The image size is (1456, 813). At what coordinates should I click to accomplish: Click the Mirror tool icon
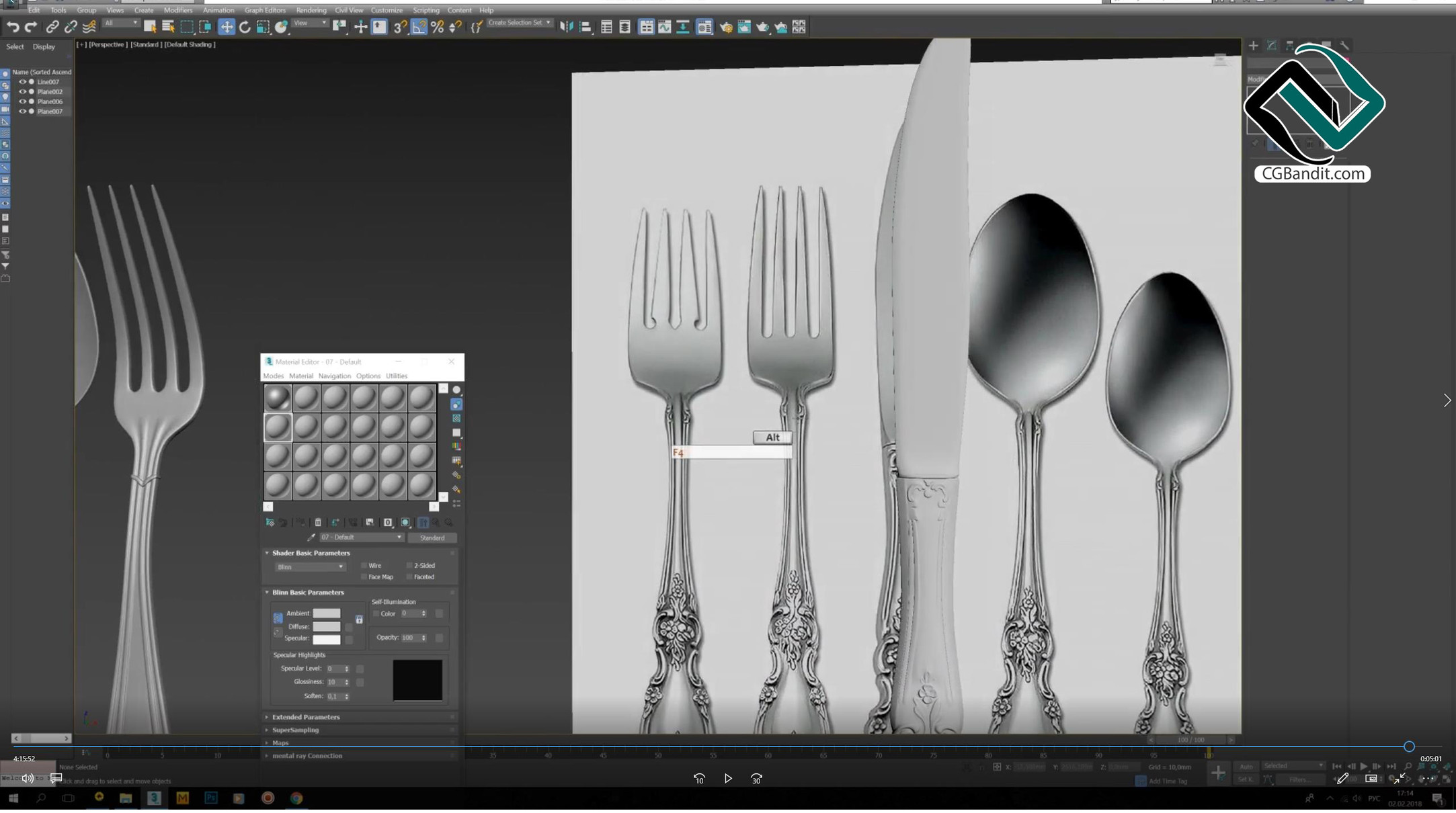click(567, 27)
